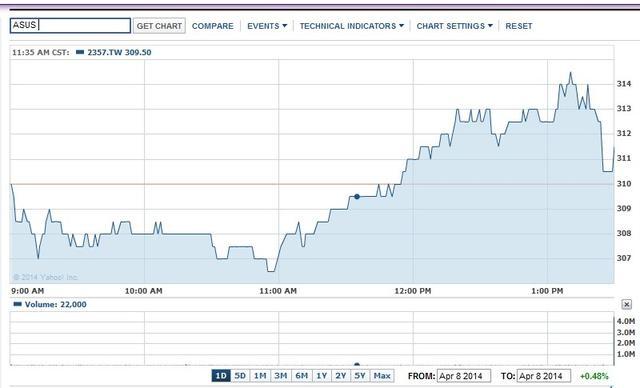Click the 10:00 AM axis label
Screen dimensions: 640x388
[x=144, y=291]
